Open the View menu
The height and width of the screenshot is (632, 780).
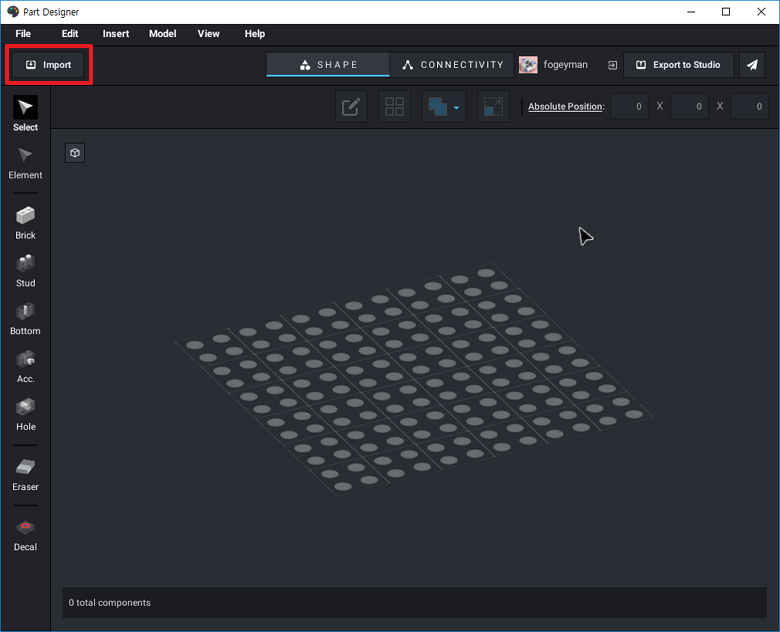(x=208, y=34)
